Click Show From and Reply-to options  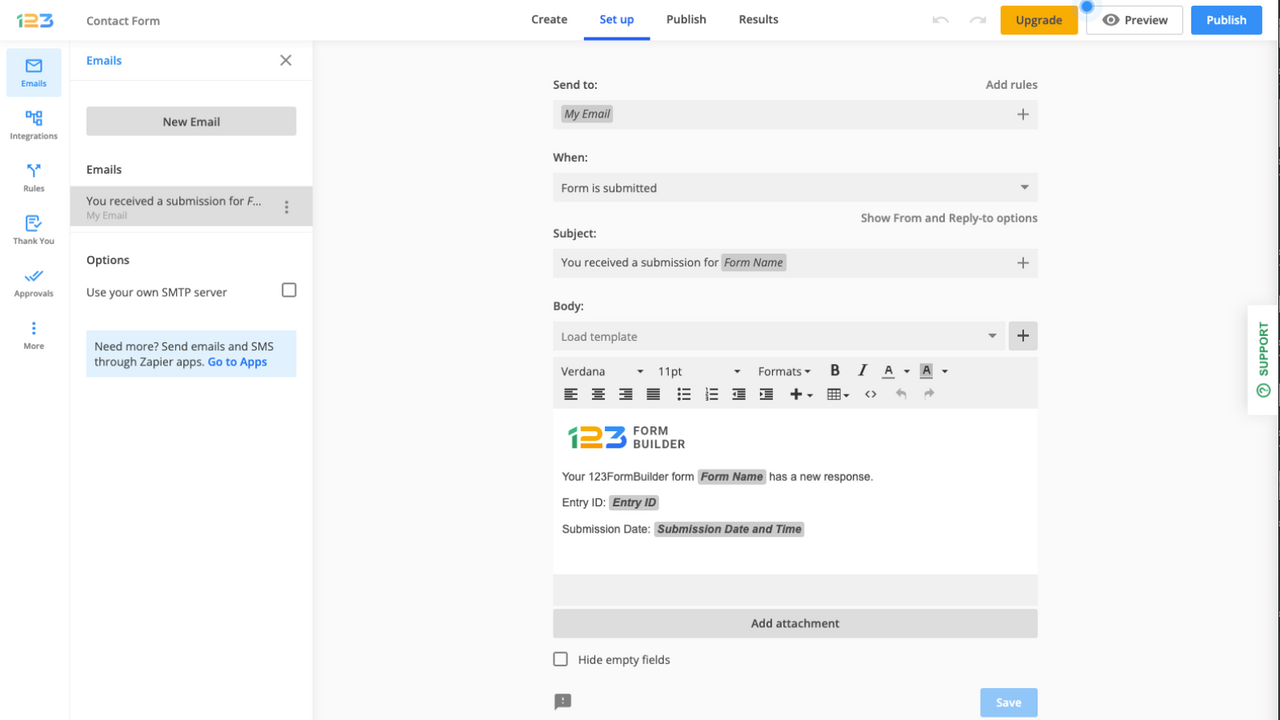(949, 218)
